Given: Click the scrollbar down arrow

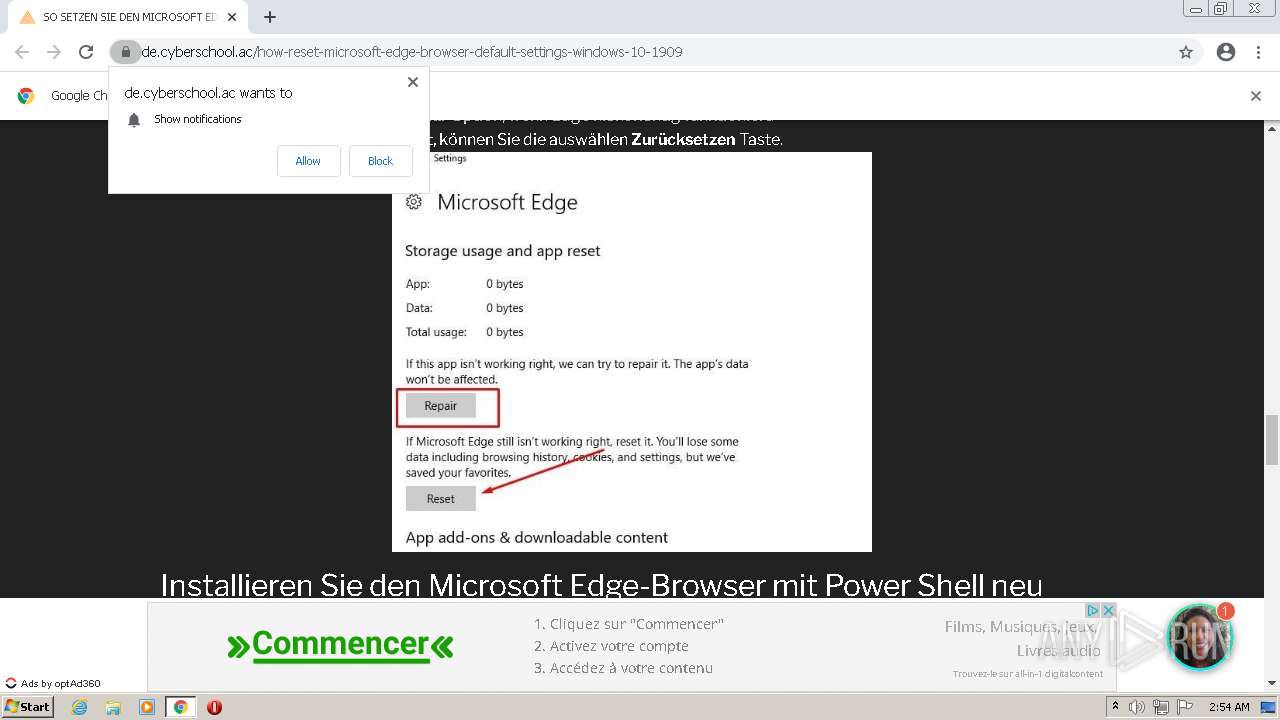Looking at the screenshot, I should (x=1272, y=684).
